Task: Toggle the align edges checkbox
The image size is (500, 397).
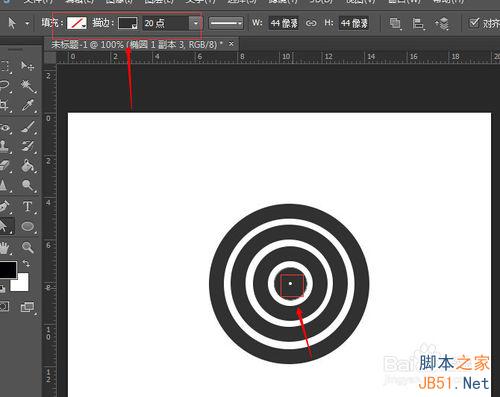Action: [x=474, y=23]
